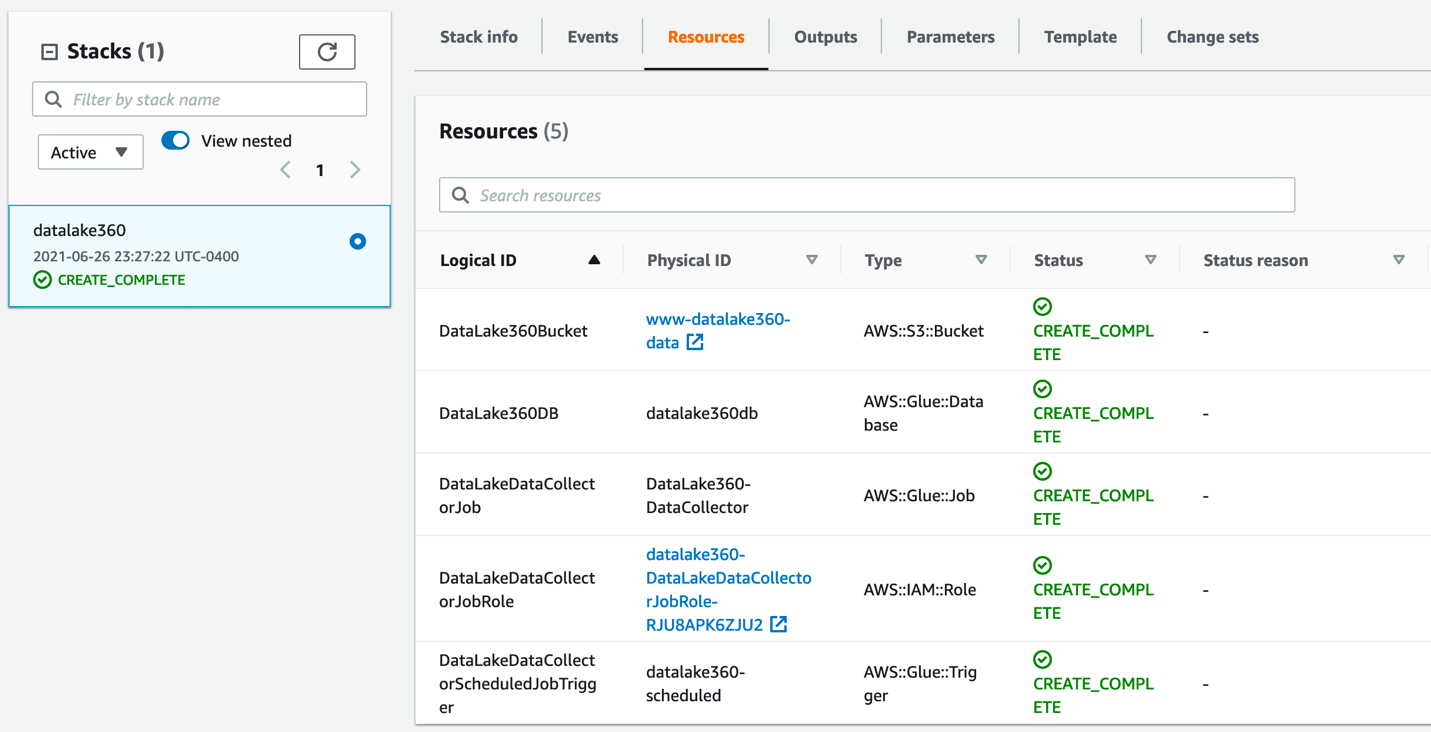This screenshot has height=732, width=1431.
Task: Open the datalake360-DataLakeDataCollectorJobRole link
Action: click(x=728, y=589)
